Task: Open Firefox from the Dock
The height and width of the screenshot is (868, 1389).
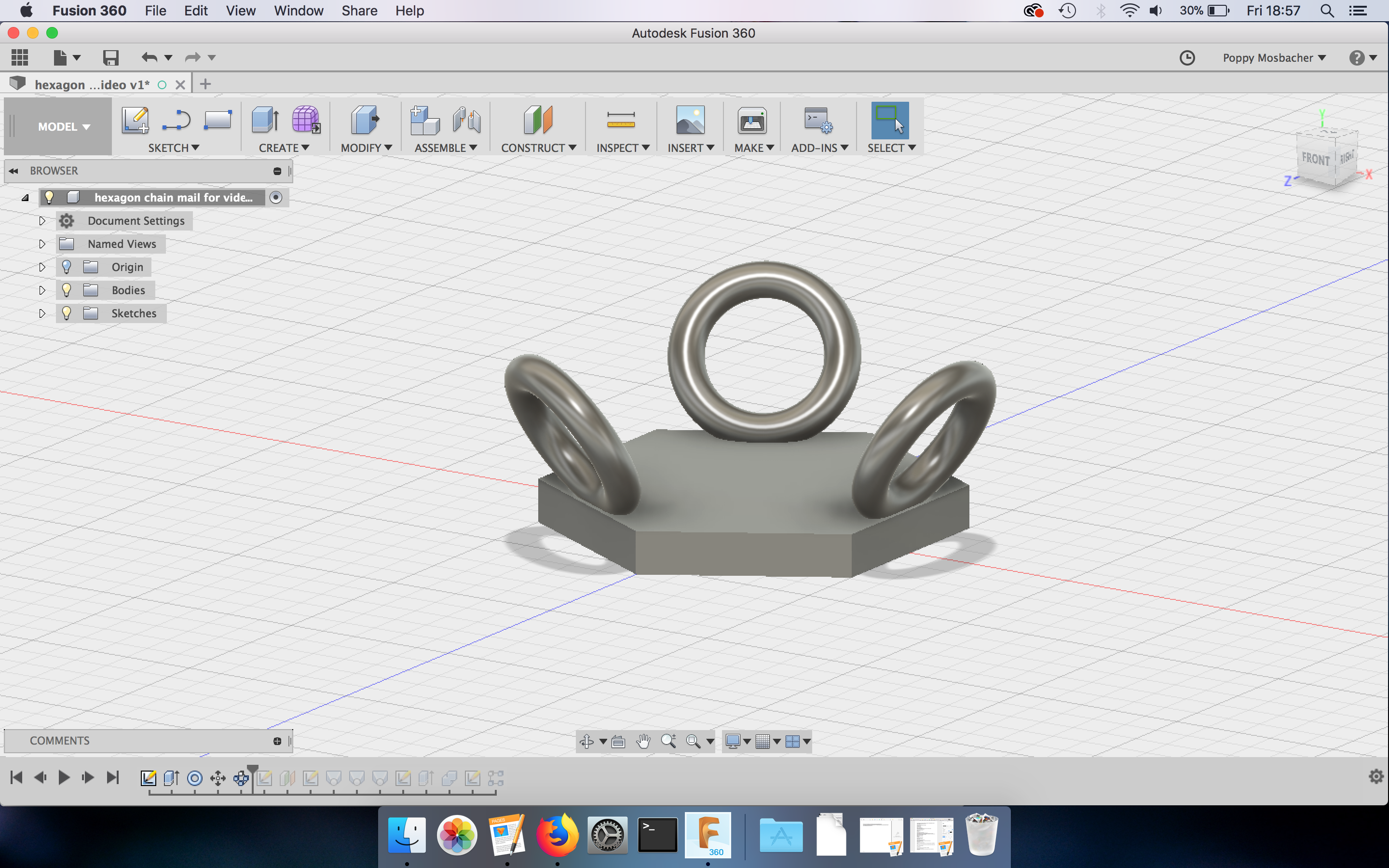Action: point(558,835)
